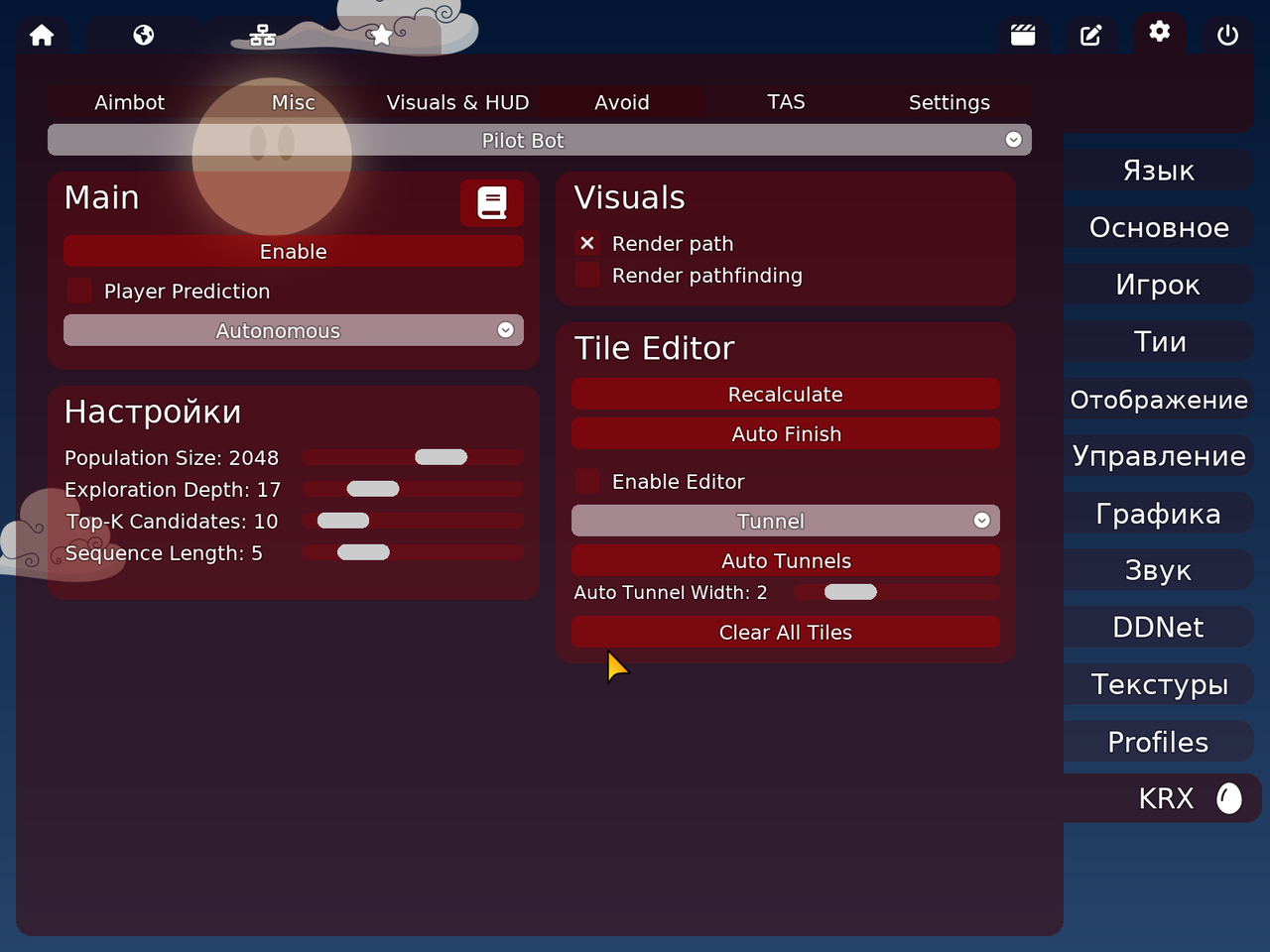This screenshot has width=1270, height=952.
Task: Adjust the Exploration Depth slider
Action: pos(413,489)
